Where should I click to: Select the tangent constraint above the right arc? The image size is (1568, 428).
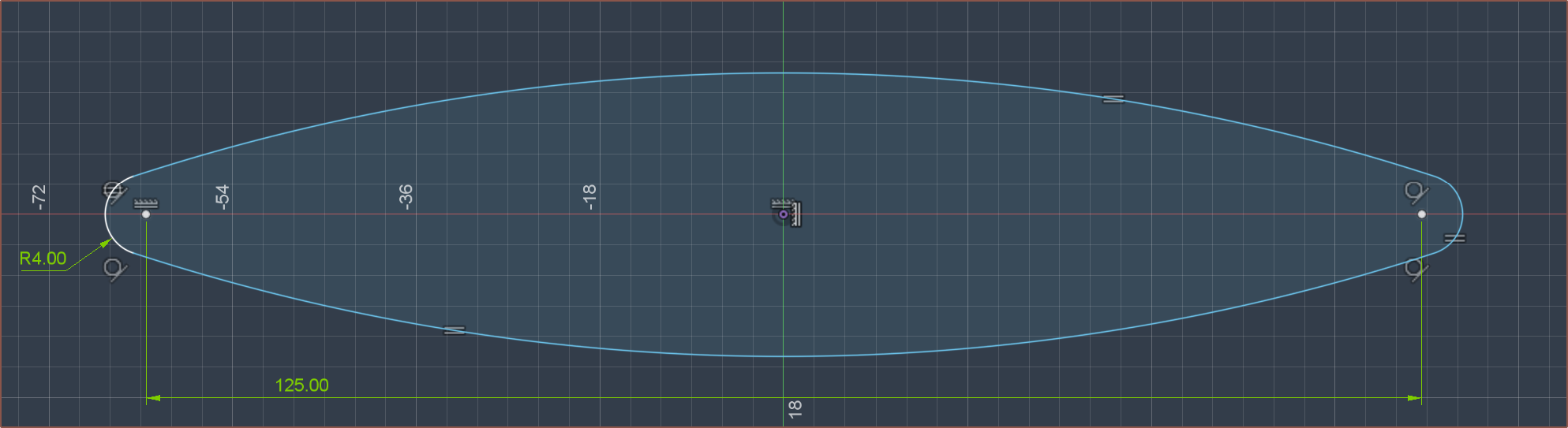(1416, 192)
